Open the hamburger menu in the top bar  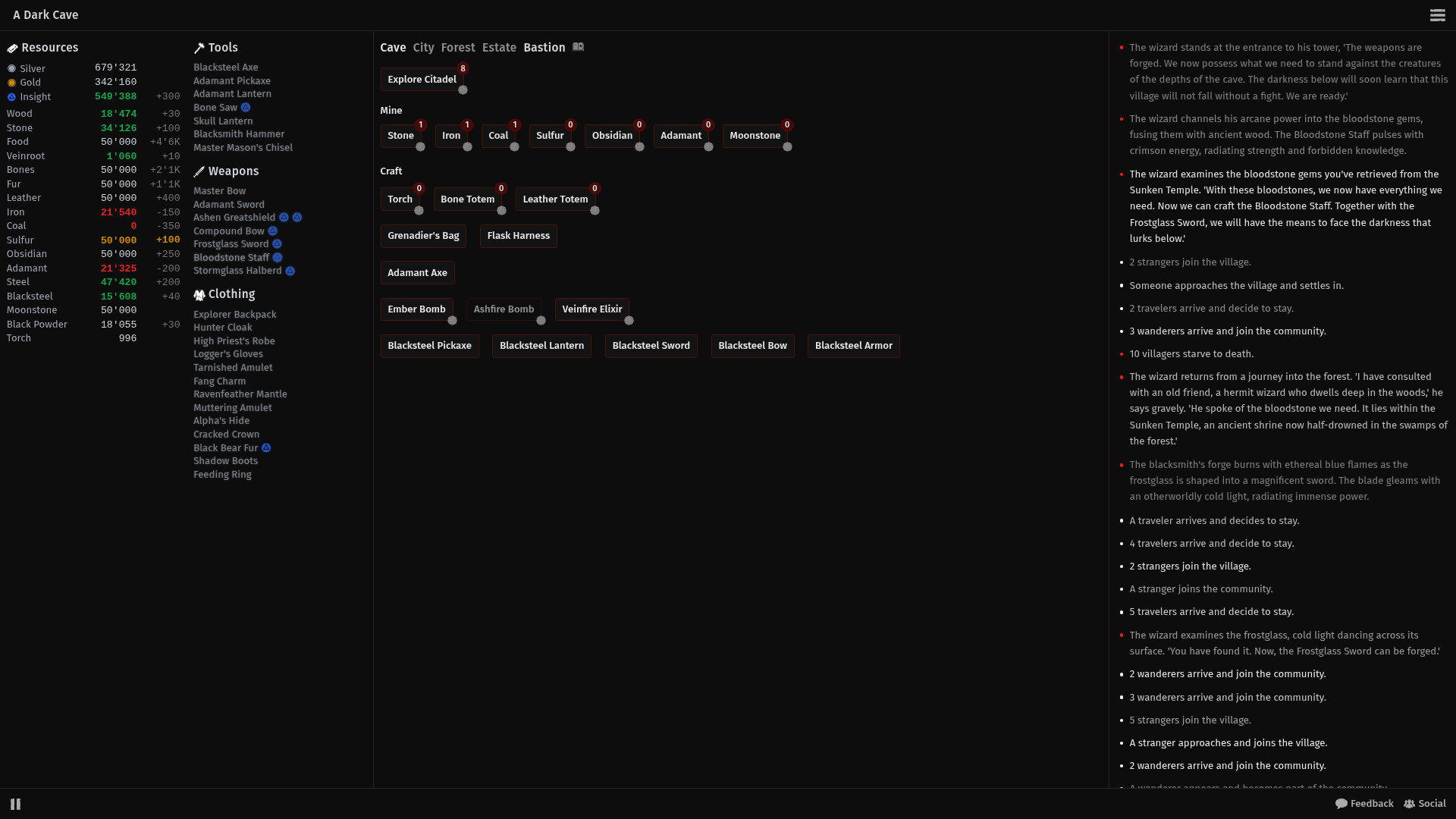coord(1437,15)
